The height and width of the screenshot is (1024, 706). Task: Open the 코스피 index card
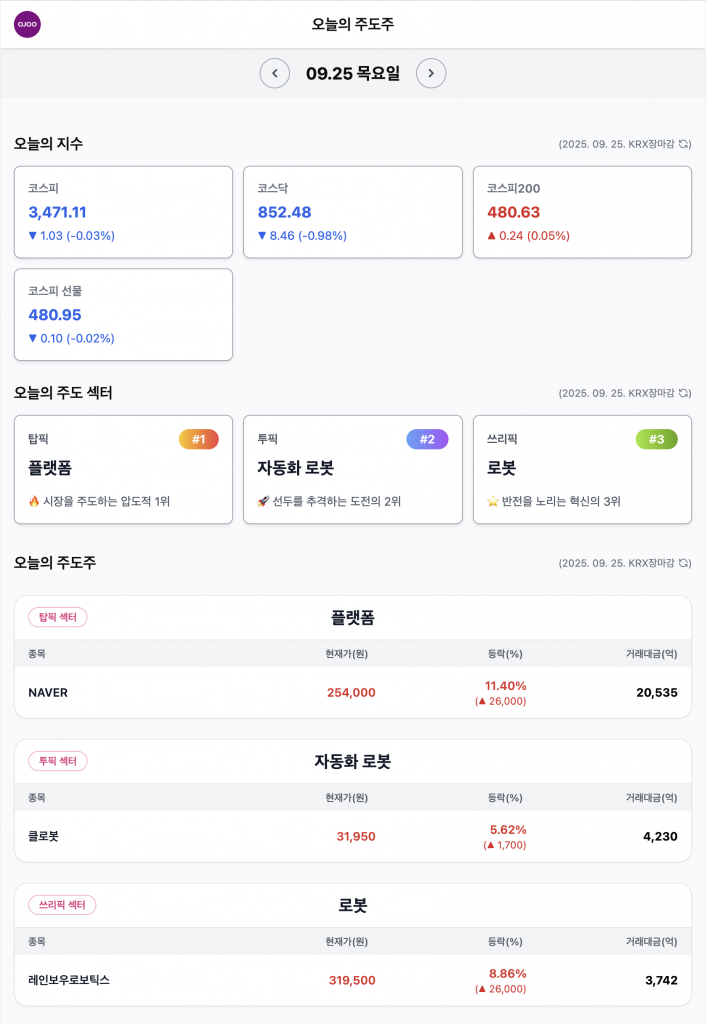(x=123, y=212)
